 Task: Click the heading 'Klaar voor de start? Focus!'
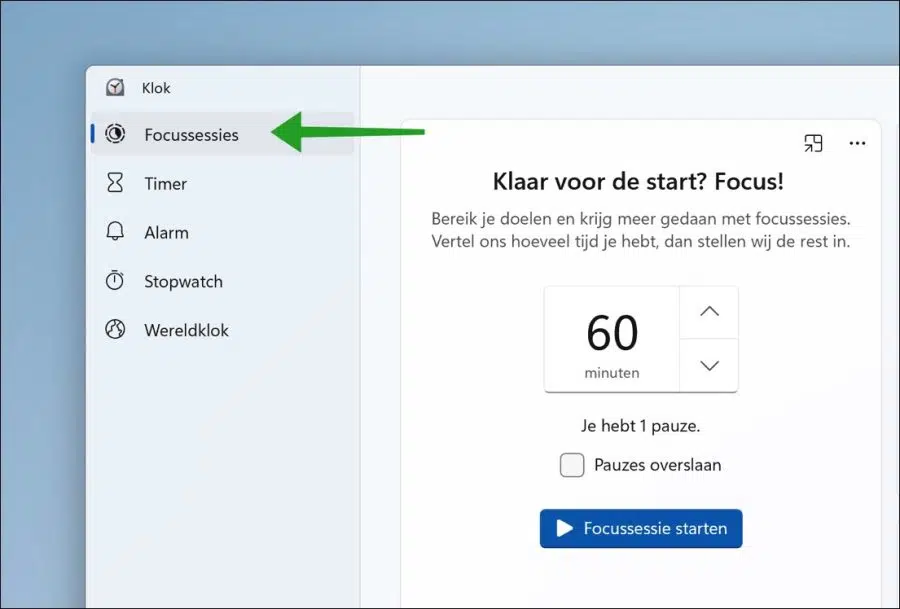638,181
